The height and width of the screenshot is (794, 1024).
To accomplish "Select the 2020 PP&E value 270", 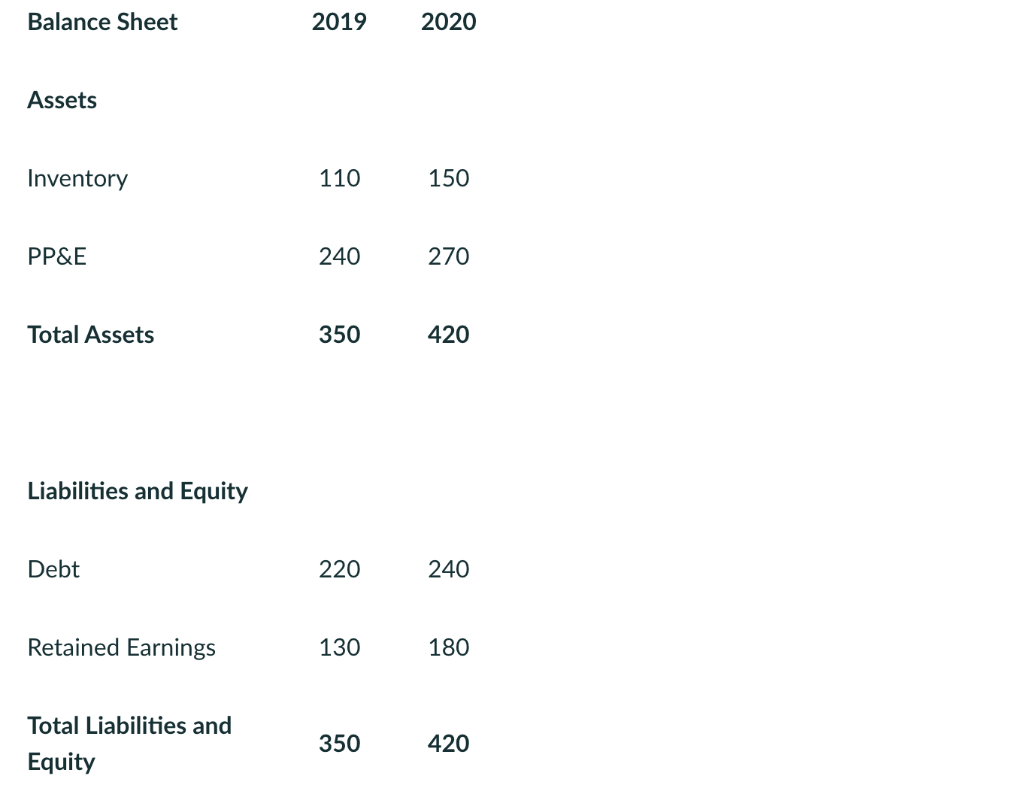I will coord(448,257).
